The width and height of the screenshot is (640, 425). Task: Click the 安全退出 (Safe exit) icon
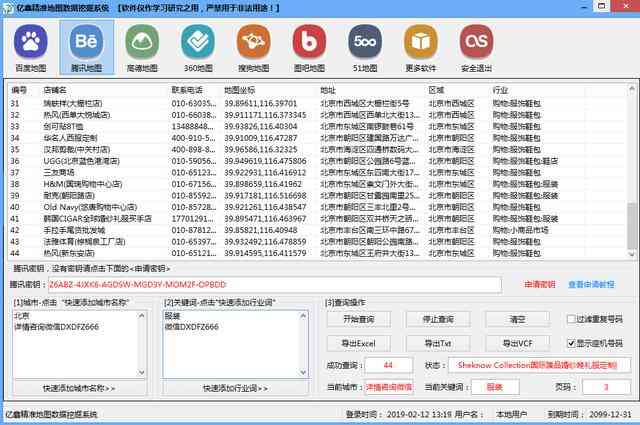(477, 48)
